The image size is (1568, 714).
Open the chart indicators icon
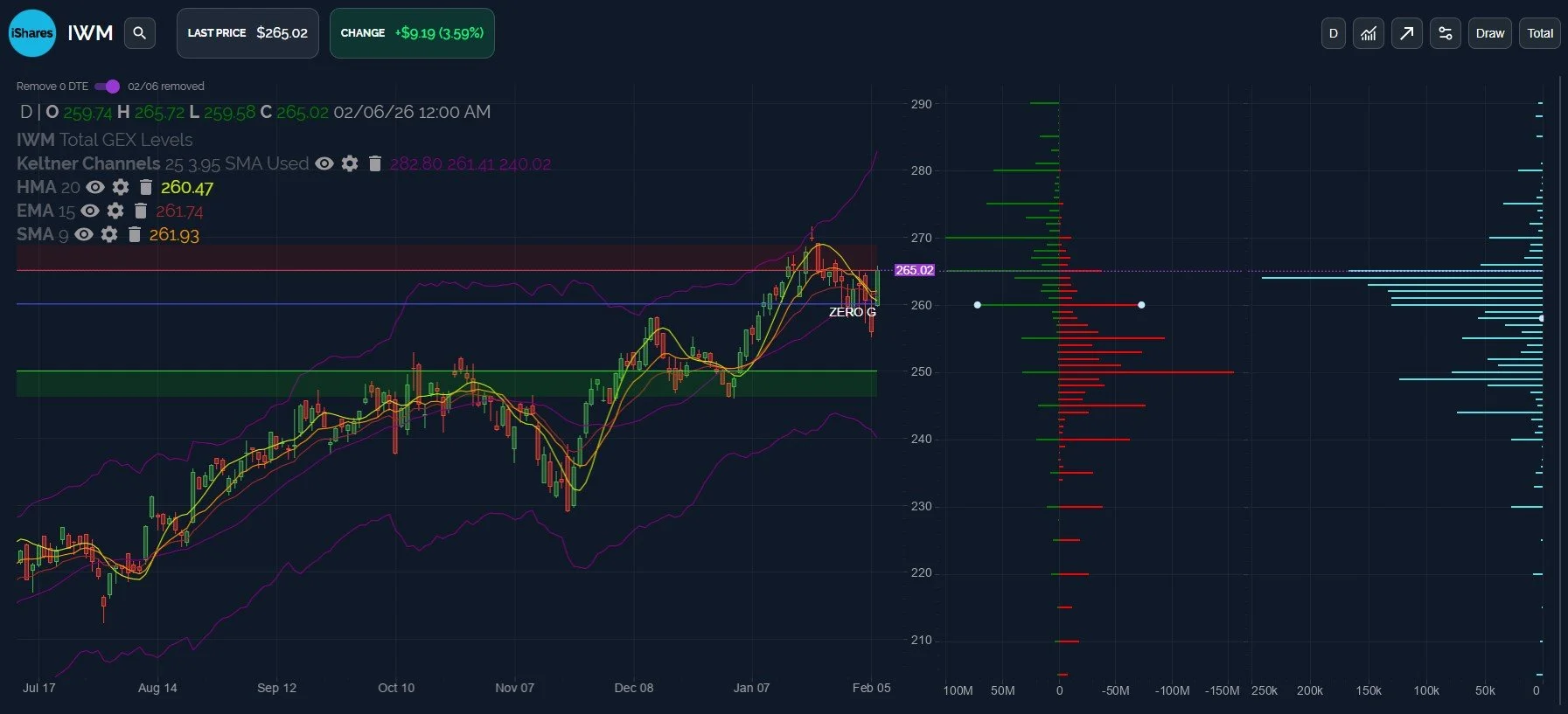1369,33
